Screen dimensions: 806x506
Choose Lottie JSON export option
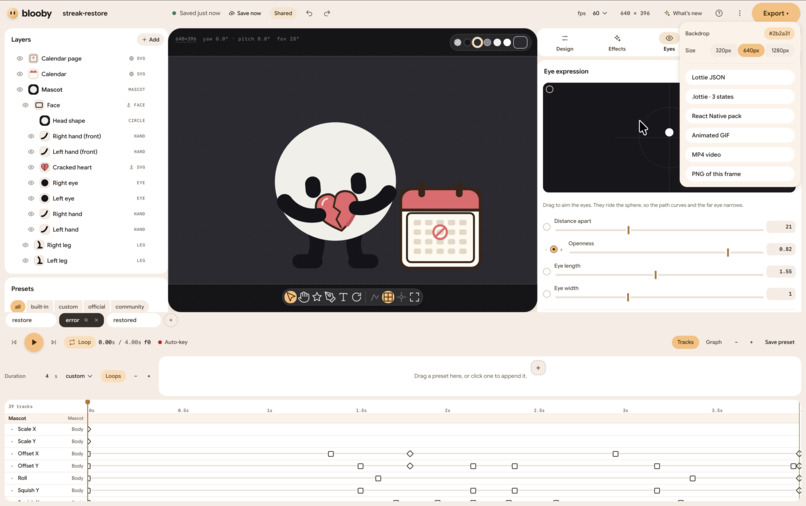[740, 77]
